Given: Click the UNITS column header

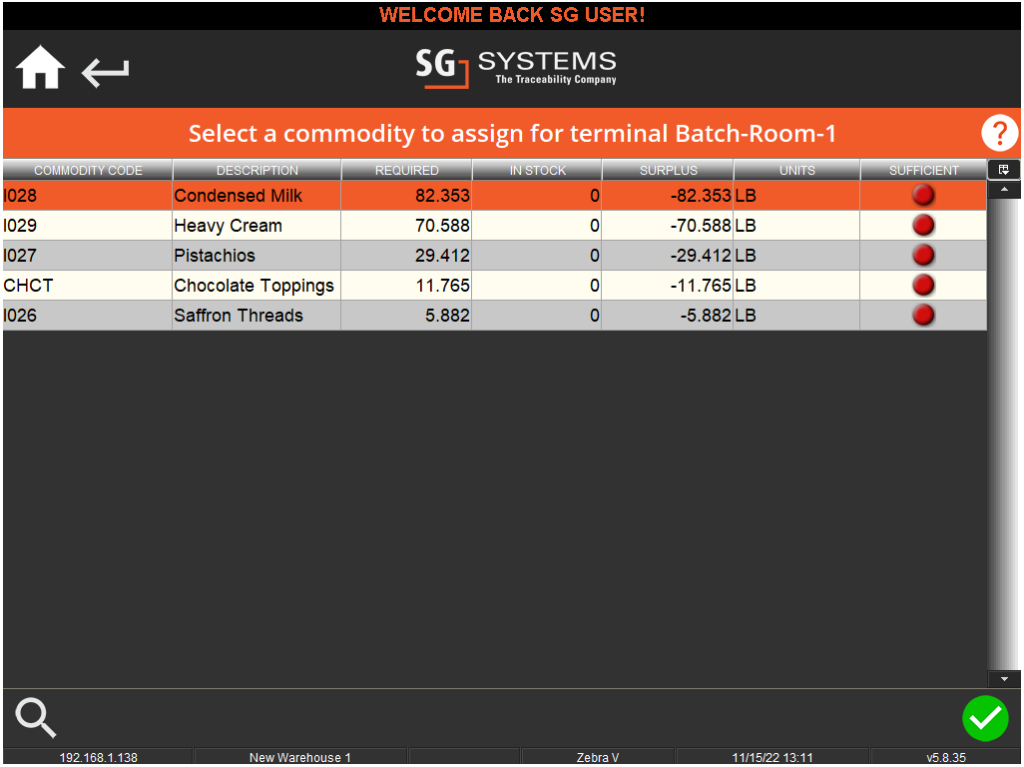Looking at the screenshot, I should [796, 170].
